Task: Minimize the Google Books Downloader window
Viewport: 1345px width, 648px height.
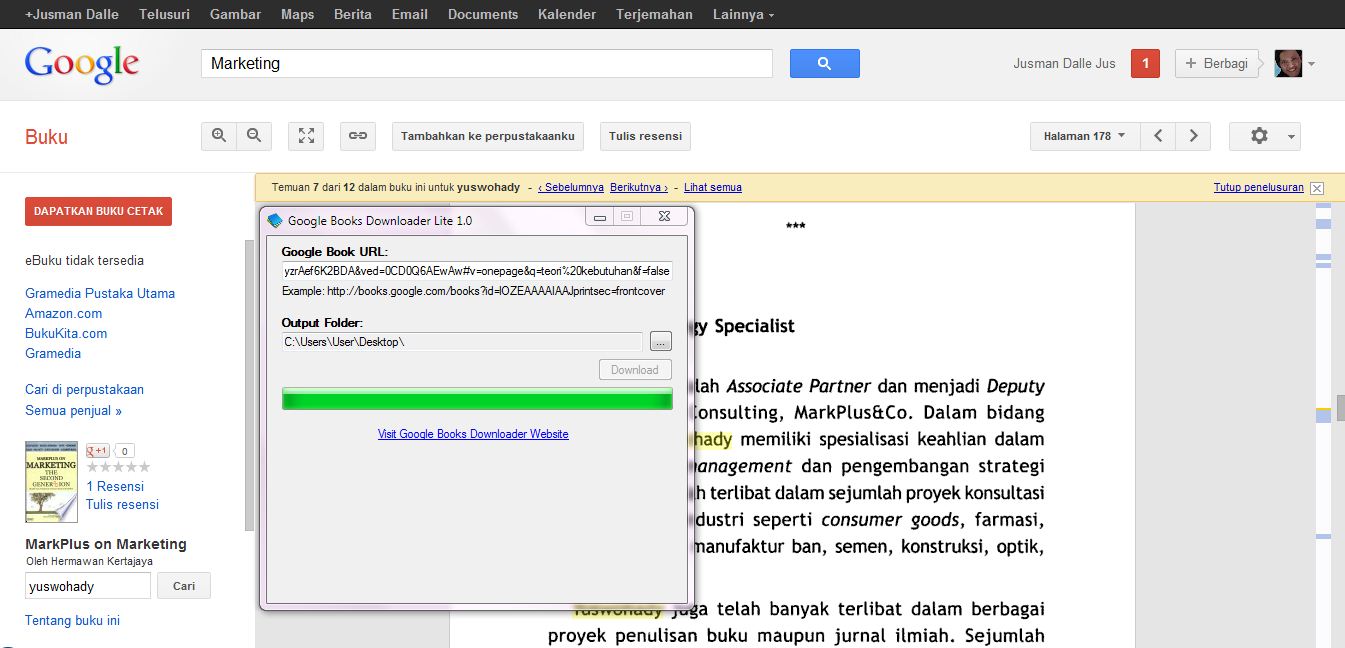Action: (x=600, y=216)
